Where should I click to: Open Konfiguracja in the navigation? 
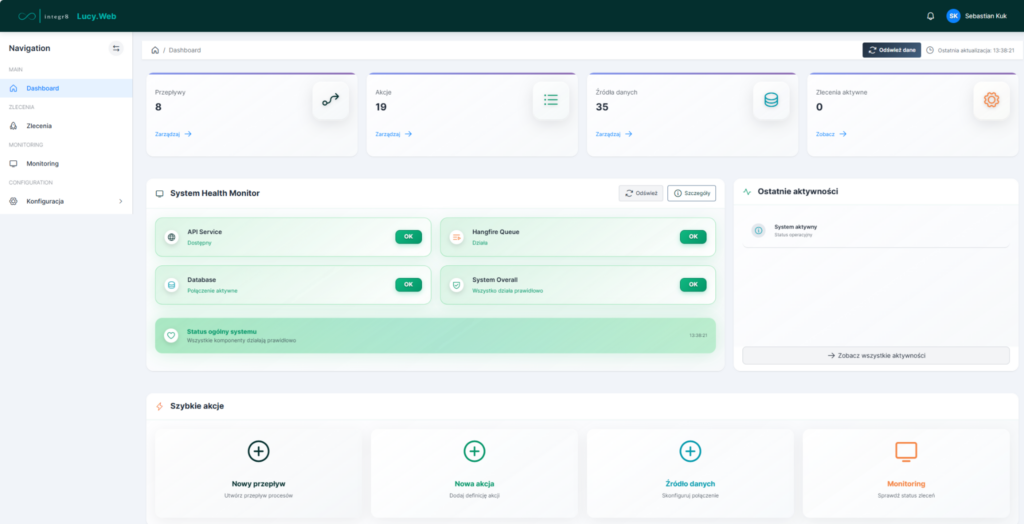(66, 201)
